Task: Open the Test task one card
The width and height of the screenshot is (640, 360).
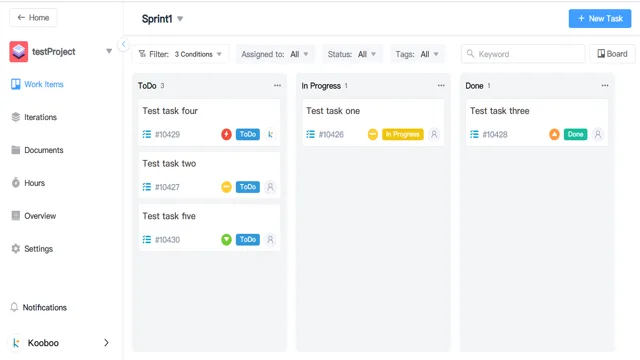Action: pos(373,122)
